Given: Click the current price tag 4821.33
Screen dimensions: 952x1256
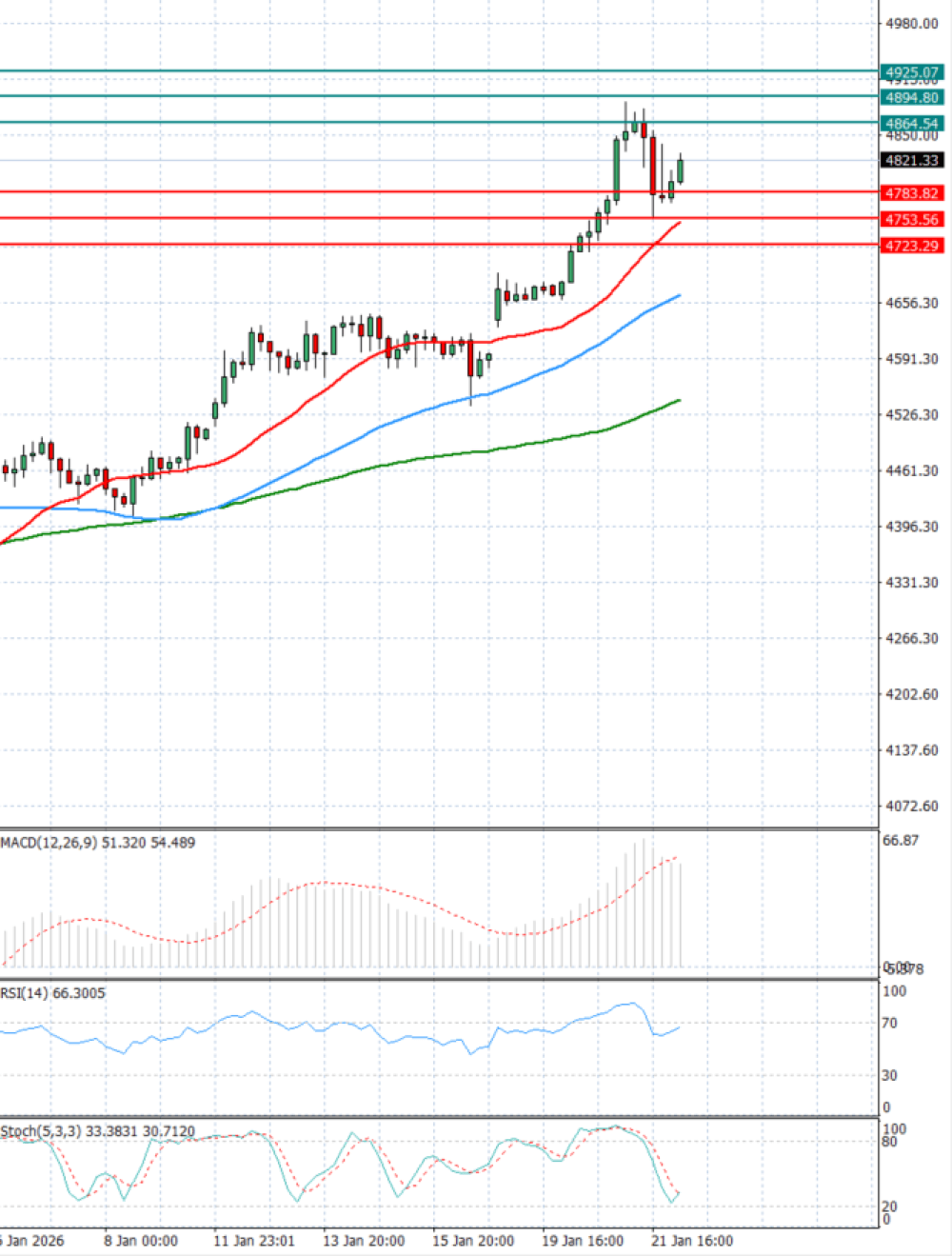Looking at the screenshot, I should 910,162.
